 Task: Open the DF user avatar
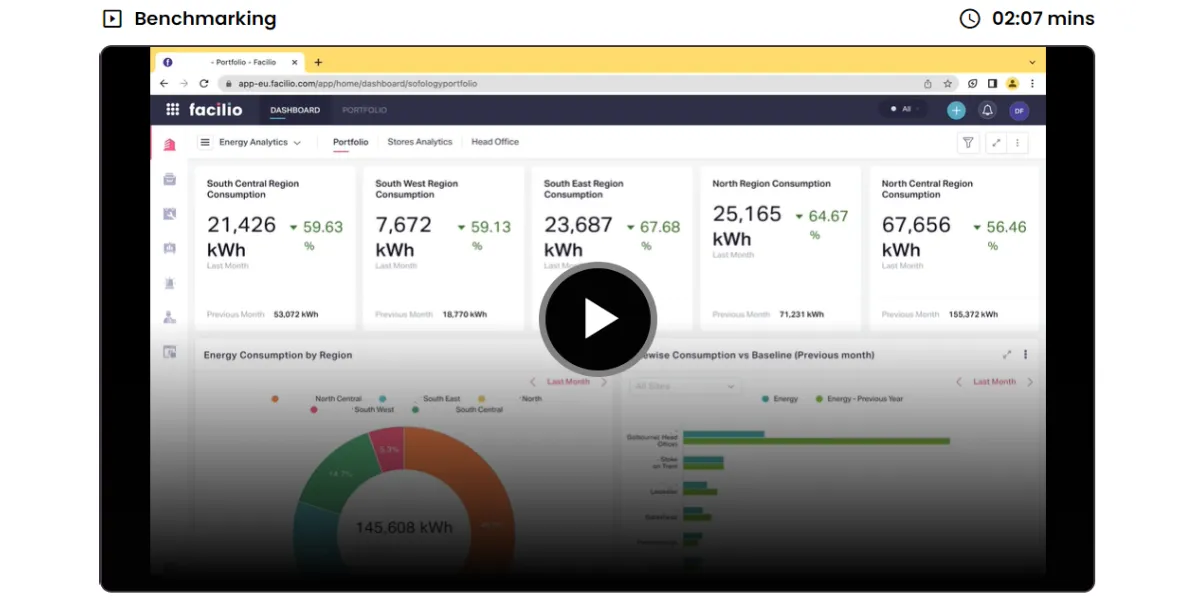pos(1018,110)
